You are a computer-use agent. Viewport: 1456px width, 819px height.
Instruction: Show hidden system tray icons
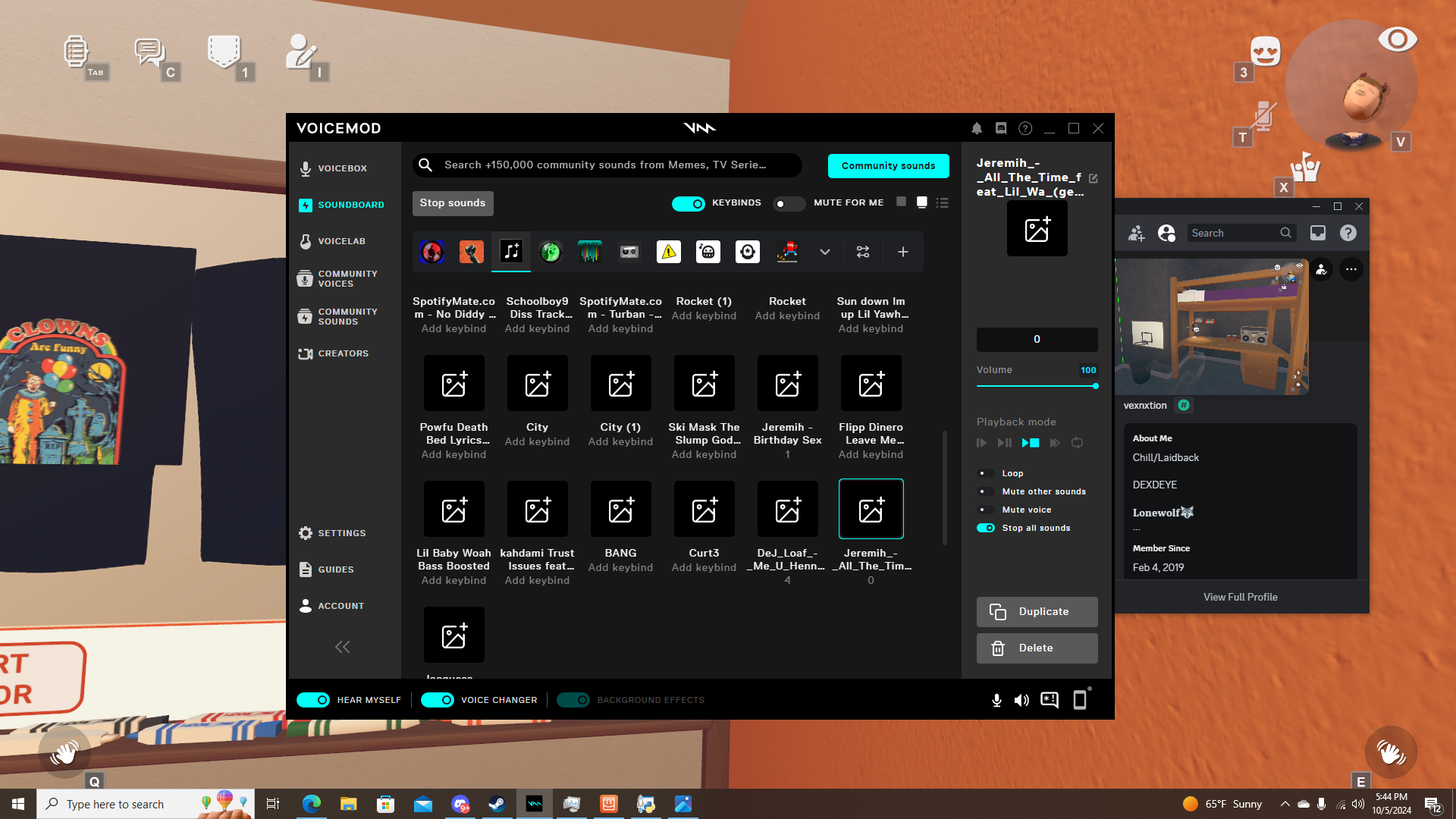coord(1285,804)
